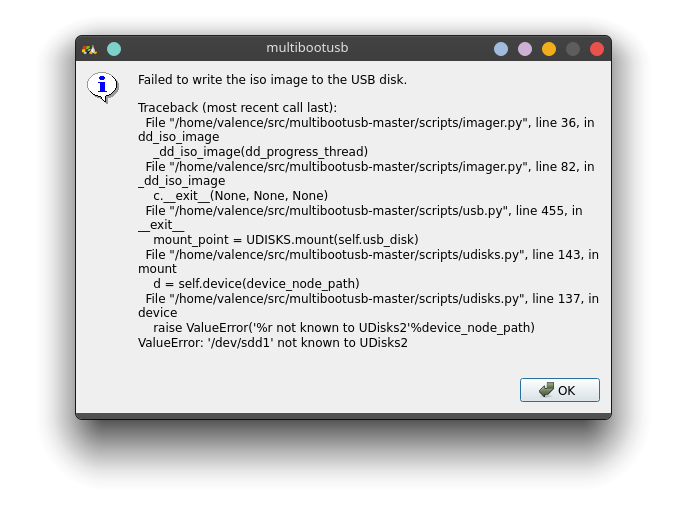
Task: Click the blue information speech-bubble icon
Action: coord(103,87)
